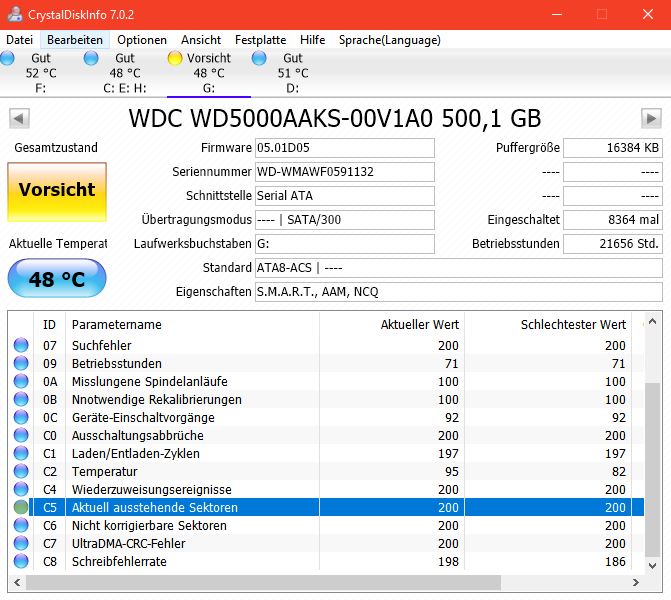Click the Temperatur worst value 82

(619, 471)
